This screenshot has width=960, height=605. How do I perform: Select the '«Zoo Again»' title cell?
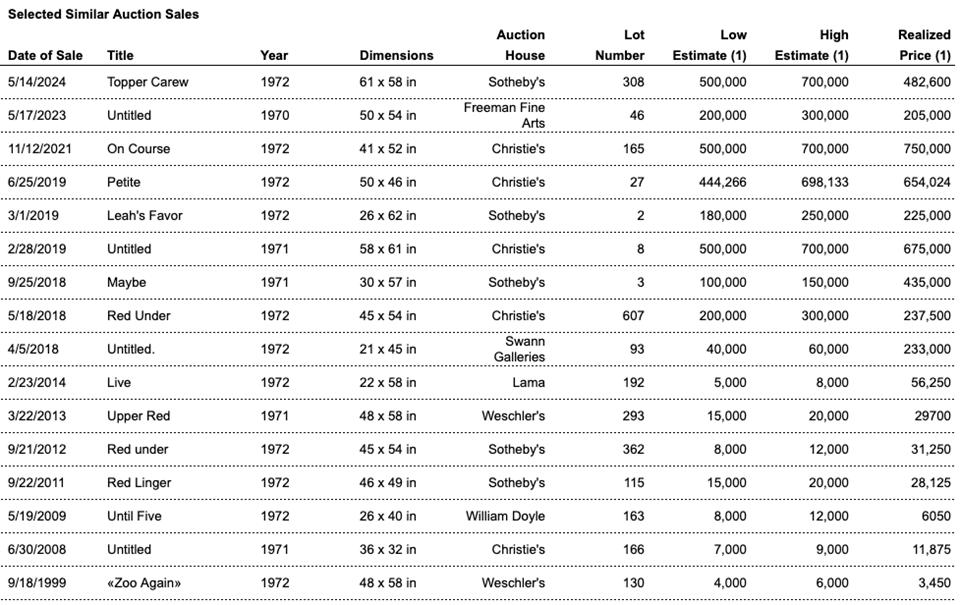pyautogui.click(x=144, y=583)
